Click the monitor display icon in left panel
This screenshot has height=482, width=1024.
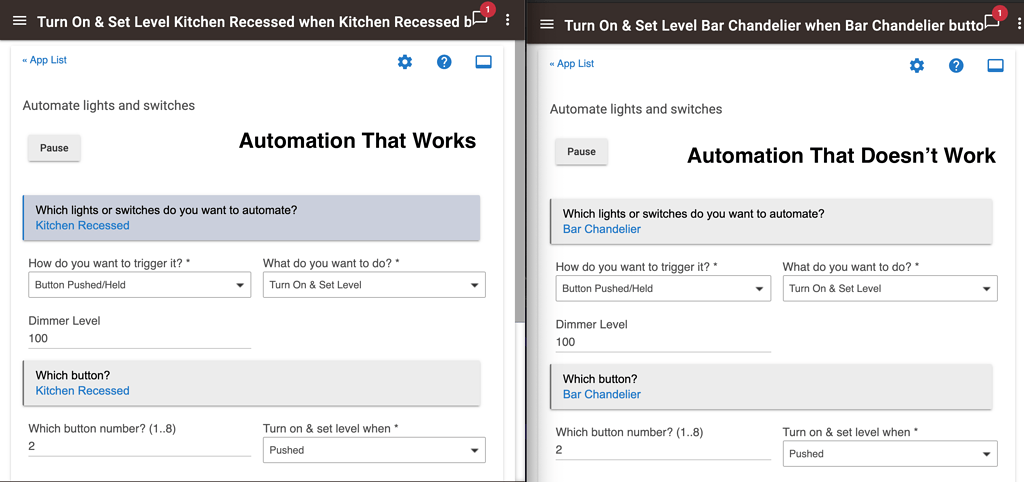pyautogui.click(x=483, y=62)
